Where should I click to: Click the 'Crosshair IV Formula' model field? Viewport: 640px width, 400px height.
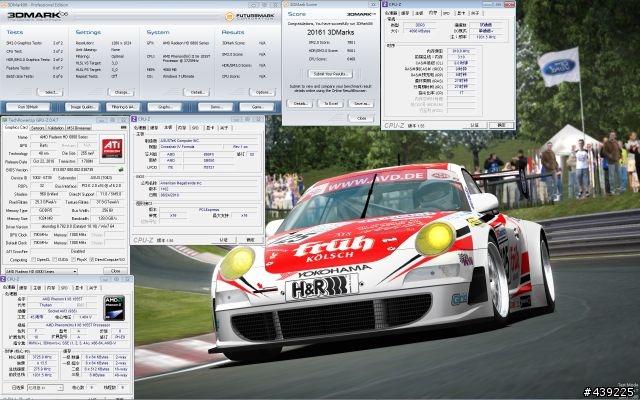(191, 147)
